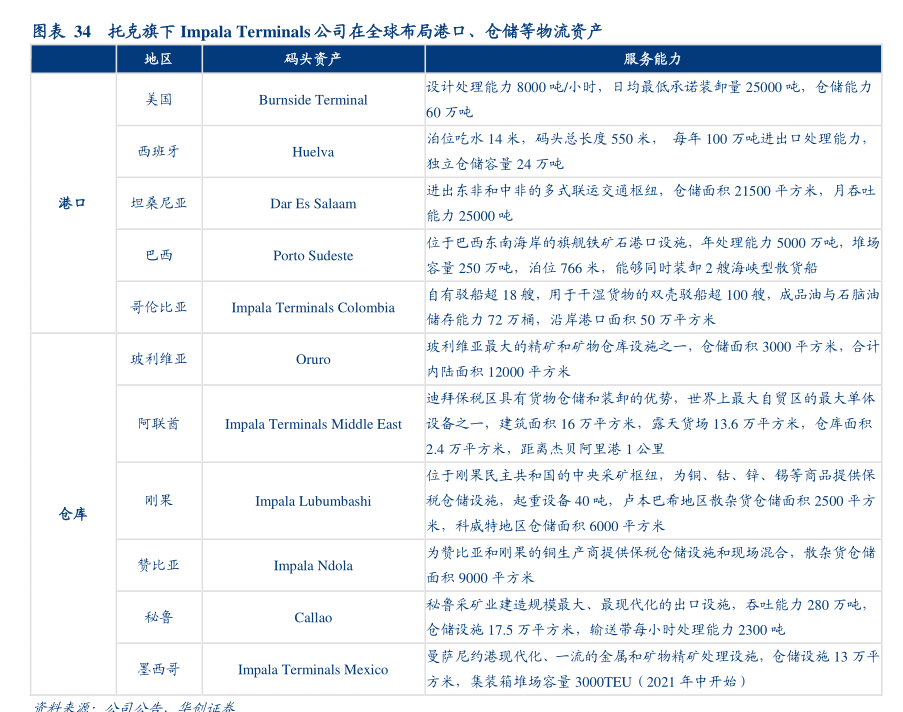Click the Callao asset cell

pos(313,618)
